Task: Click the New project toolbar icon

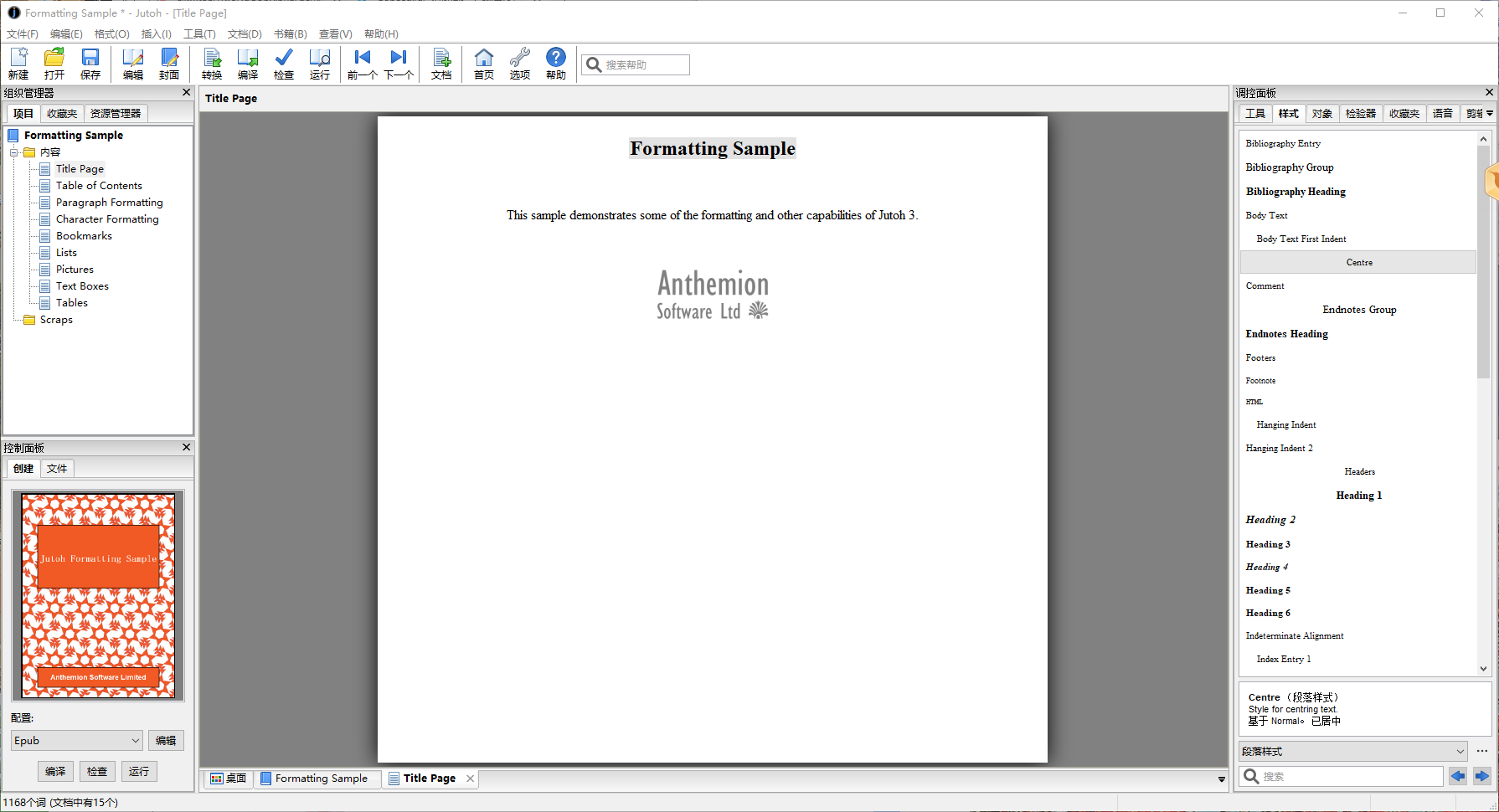Action: click(18, 64)
